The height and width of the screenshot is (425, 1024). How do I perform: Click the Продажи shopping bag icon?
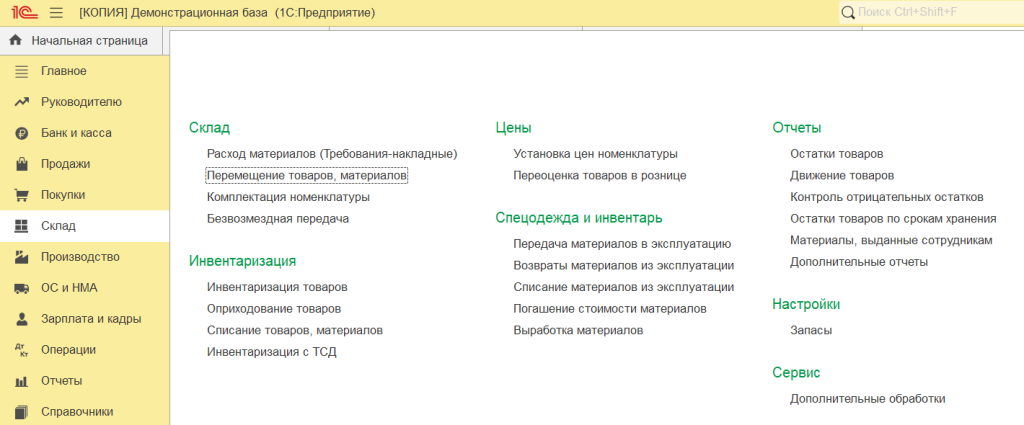22,164
